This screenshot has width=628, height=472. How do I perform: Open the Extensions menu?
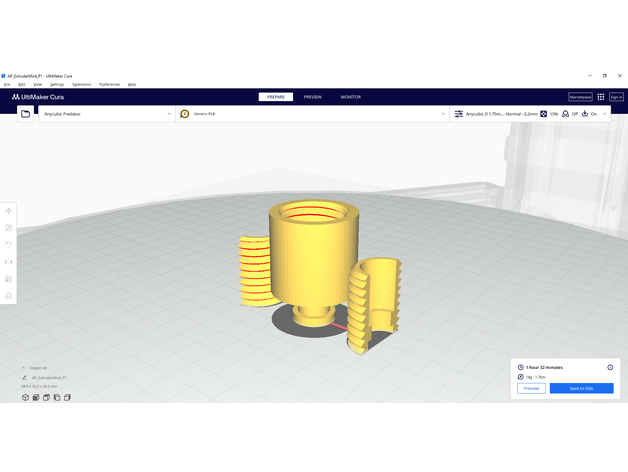pos(81,84)
